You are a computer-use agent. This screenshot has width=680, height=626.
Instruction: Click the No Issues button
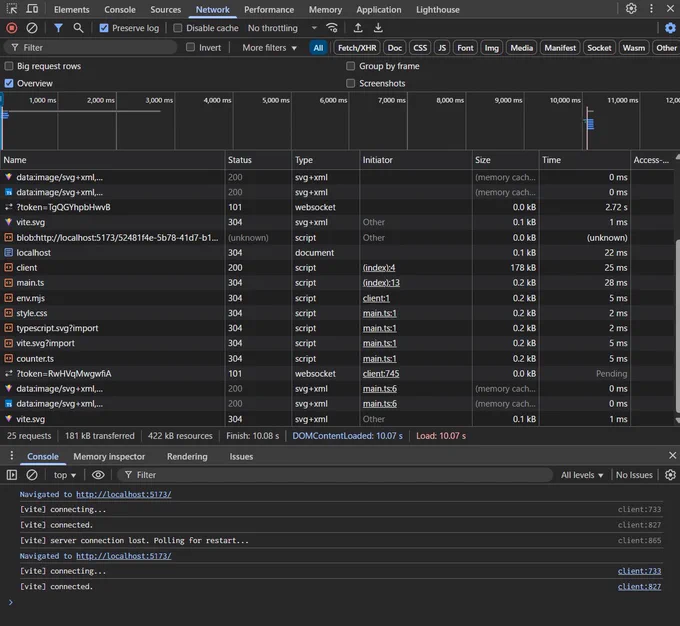point(634,475)
